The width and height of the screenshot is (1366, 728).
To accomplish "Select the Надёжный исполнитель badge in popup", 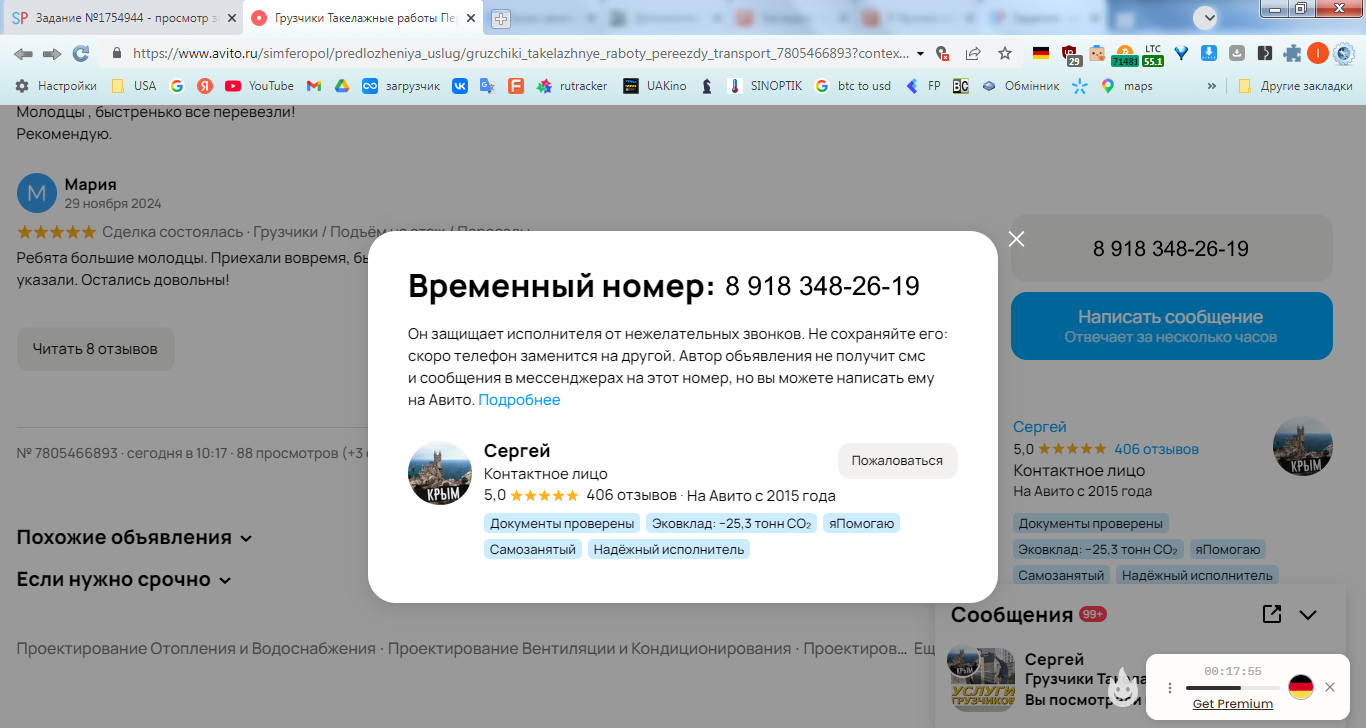I will click(668, 549).
